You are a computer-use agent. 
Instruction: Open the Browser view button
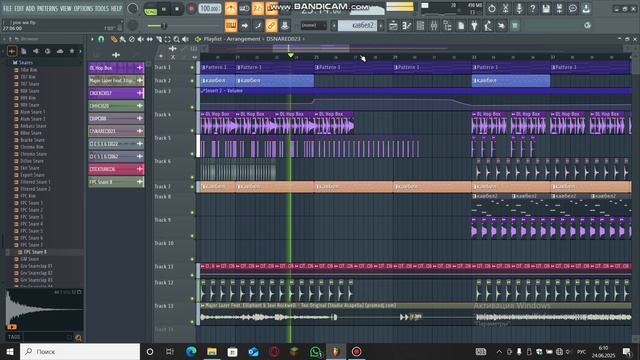(x=447, y=26)
